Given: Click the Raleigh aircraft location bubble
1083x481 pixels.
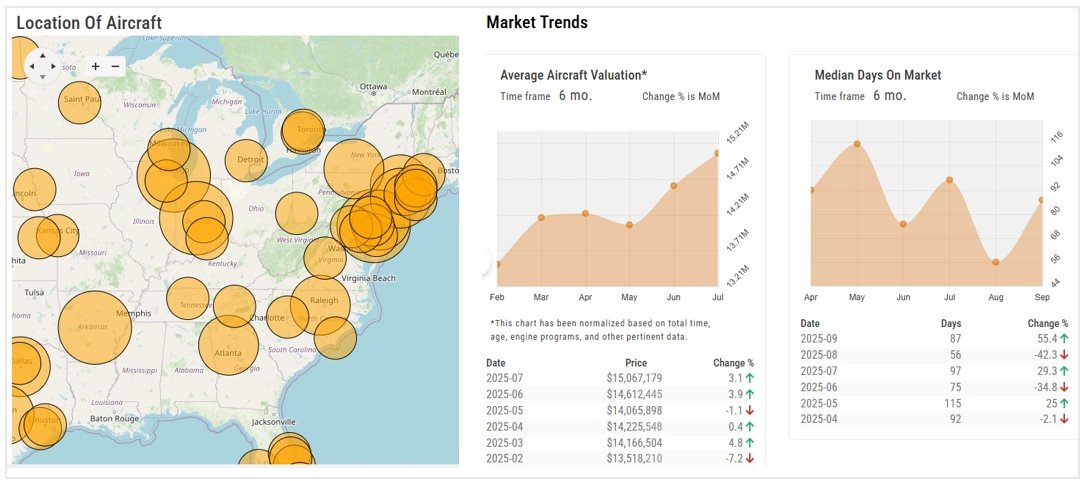Looking at the screenshot, I should click(322, 303).
